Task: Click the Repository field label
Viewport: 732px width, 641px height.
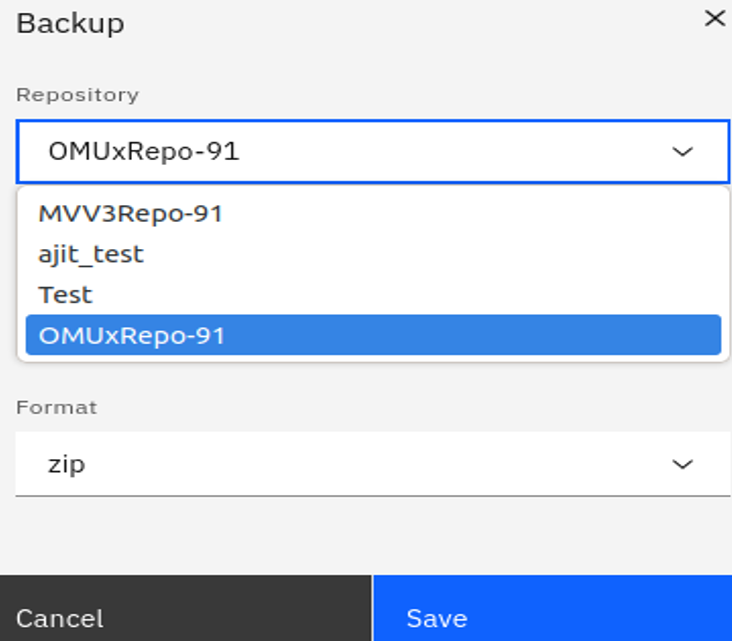Action: (77, 95)
